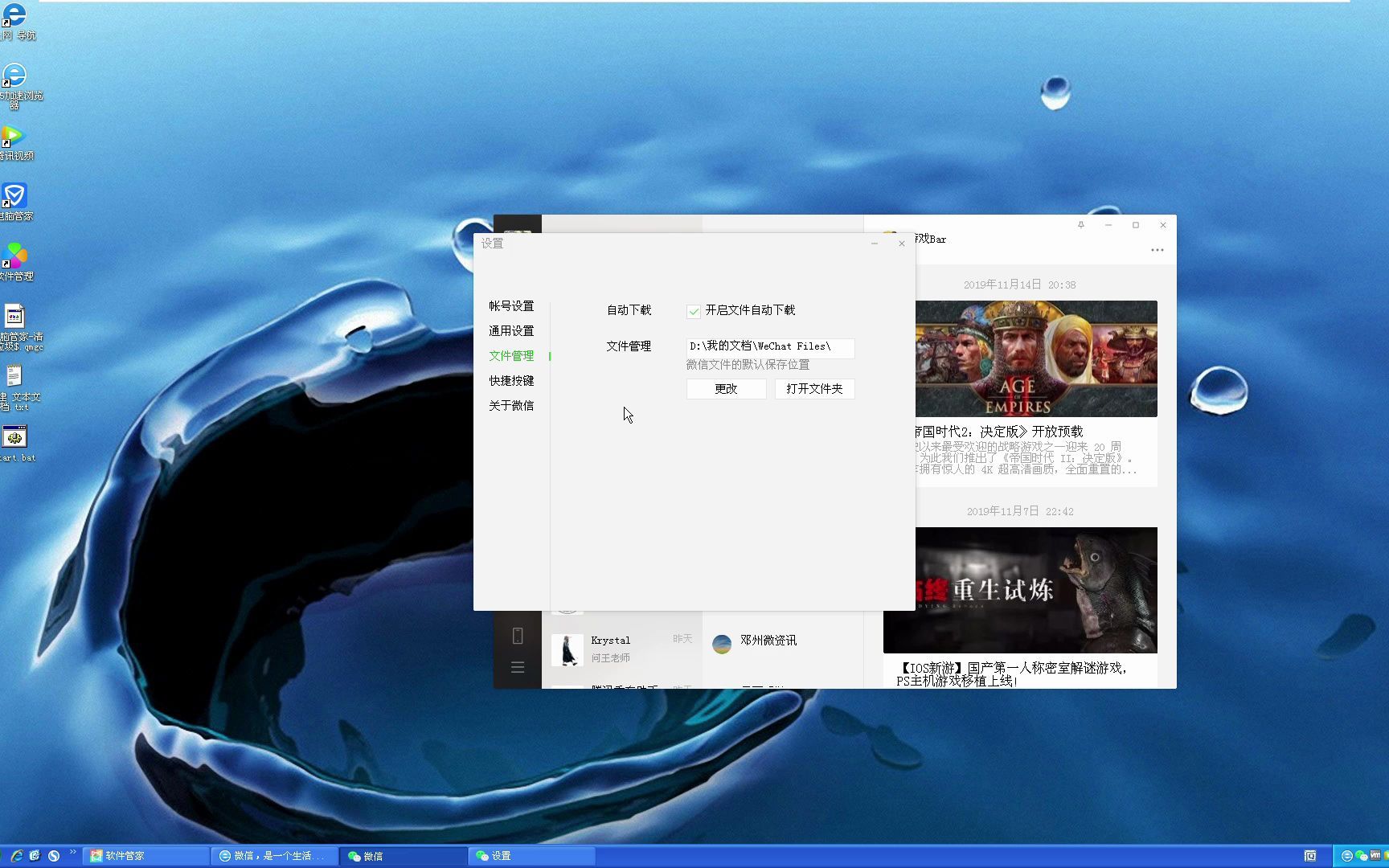Click the second quick launch browser icon
Viewport: 1389px width, 868px height.
[35, 856]
